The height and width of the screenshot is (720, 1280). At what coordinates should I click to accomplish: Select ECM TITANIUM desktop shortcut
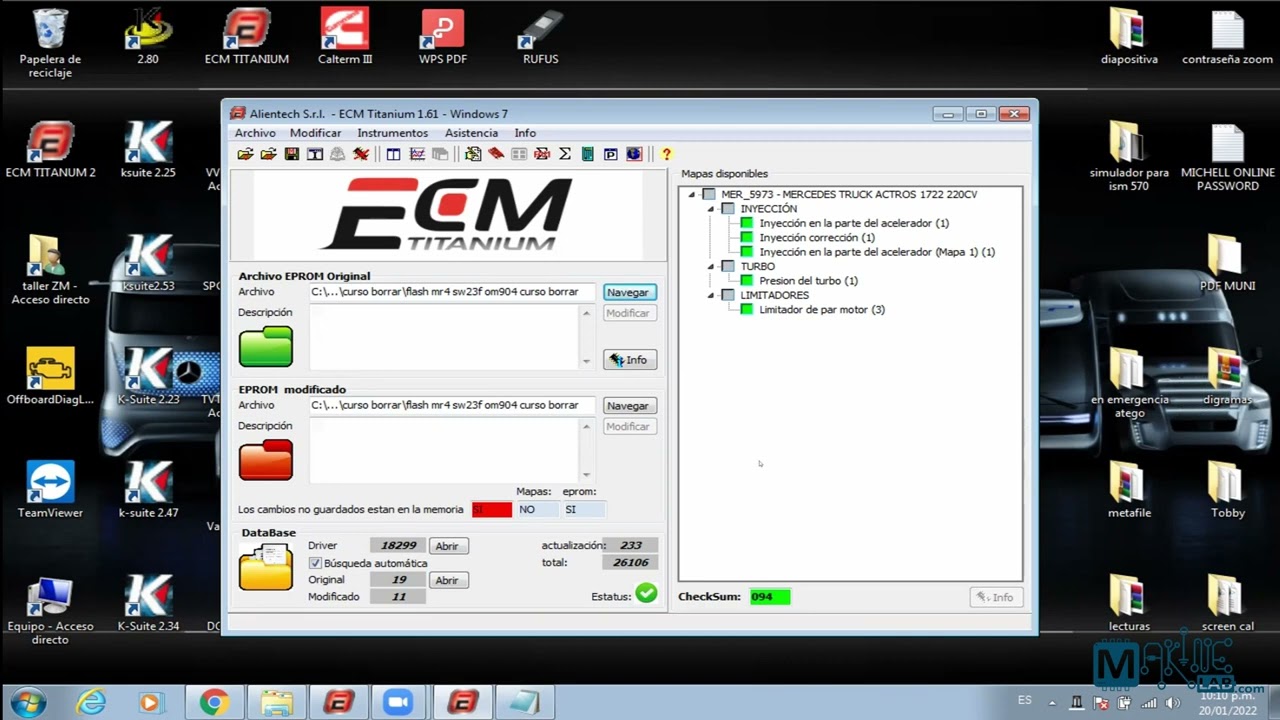pyautogui.click(x=246, y=36)
